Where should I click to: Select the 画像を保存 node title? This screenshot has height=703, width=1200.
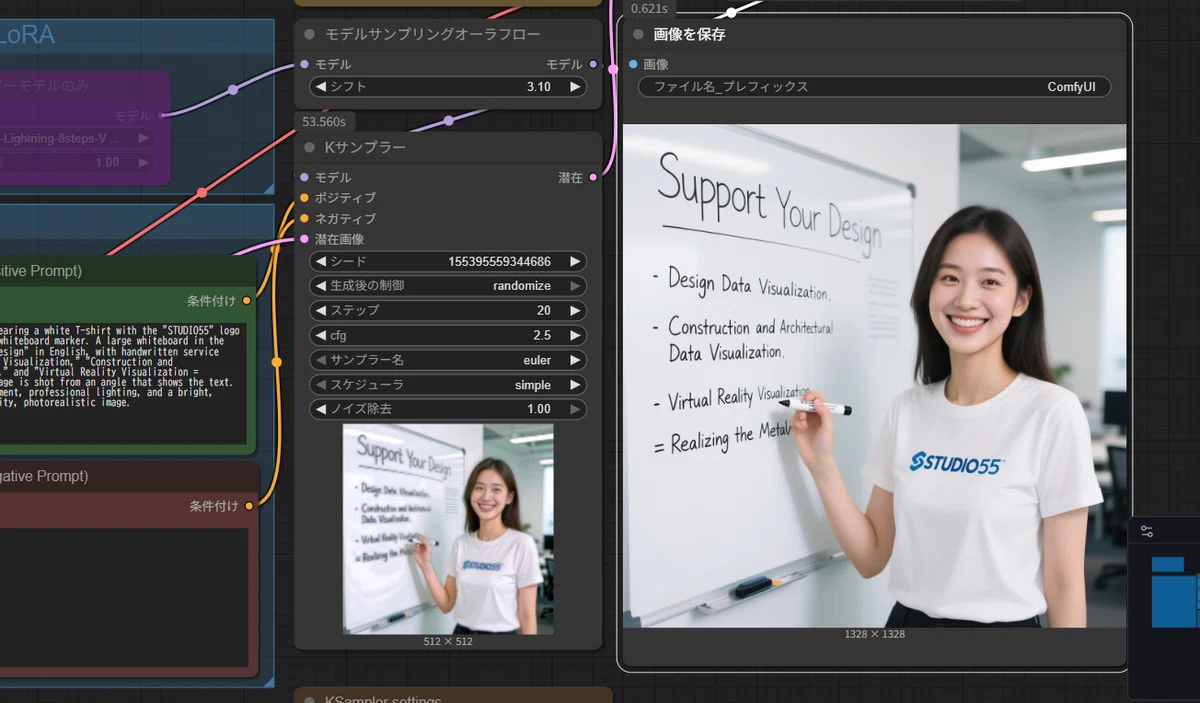click(x=689, y=34)
